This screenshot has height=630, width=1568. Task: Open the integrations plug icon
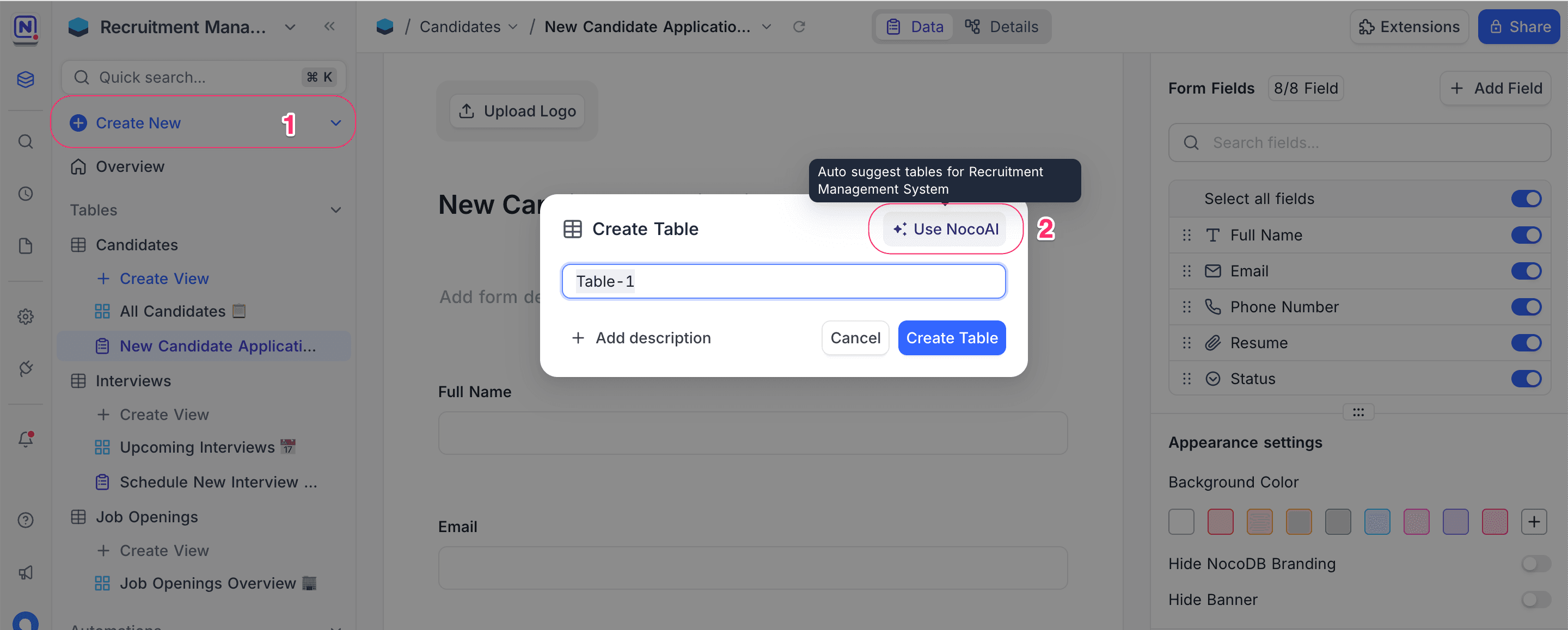25,368
